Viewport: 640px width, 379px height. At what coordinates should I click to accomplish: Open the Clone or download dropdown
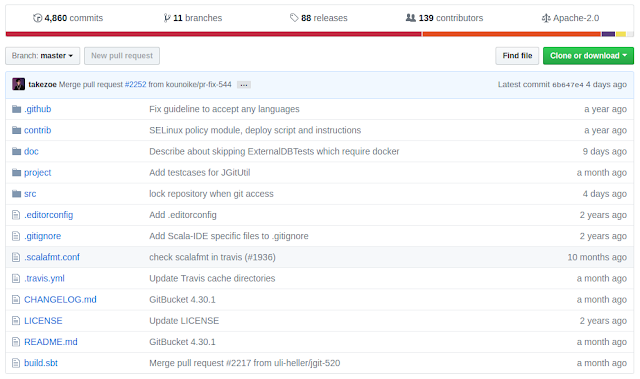[x=588, y=56]
